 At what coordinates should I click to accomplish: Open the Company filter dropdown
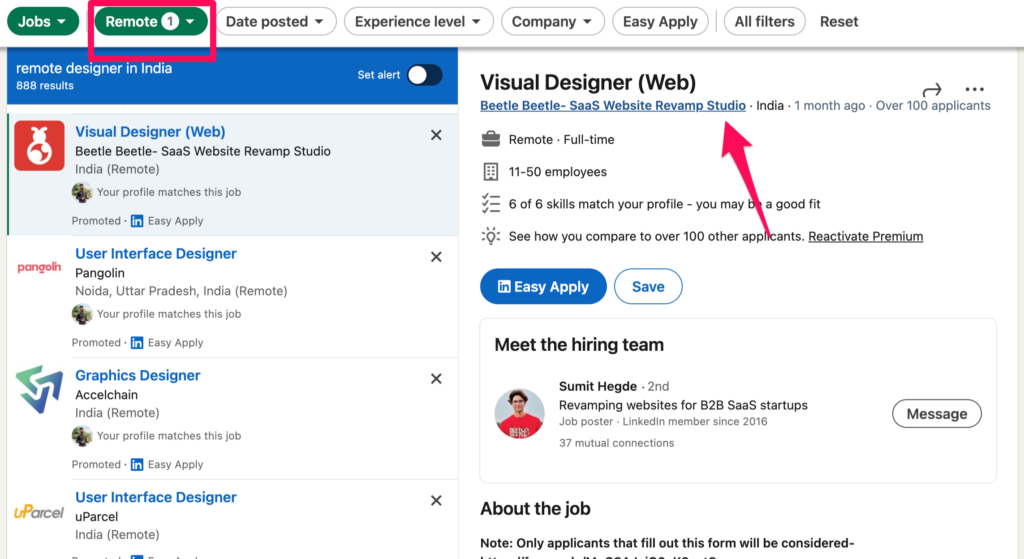coord(552,22)
